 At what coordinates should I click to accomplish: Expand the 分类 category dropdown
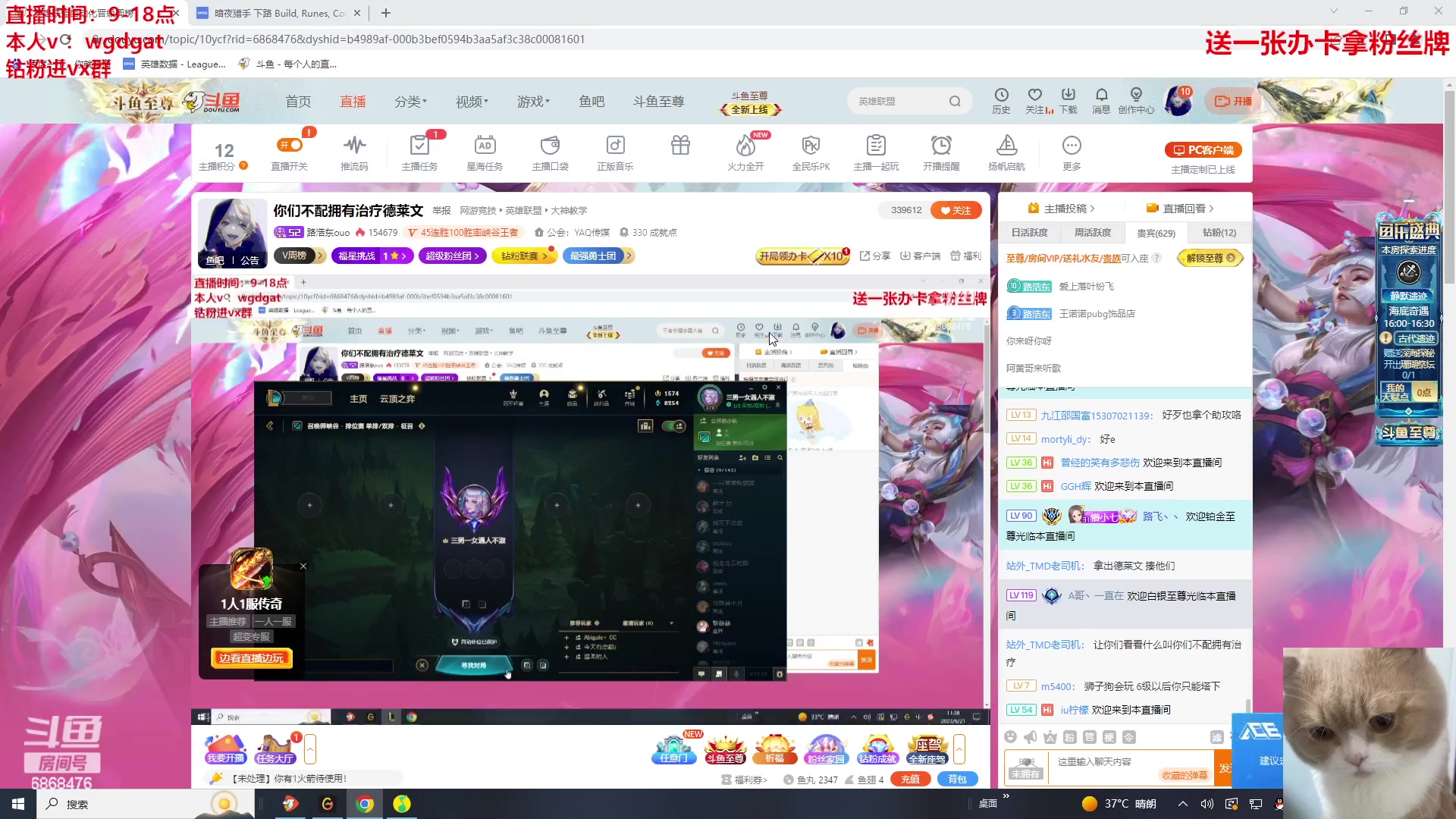click(410, 102)
